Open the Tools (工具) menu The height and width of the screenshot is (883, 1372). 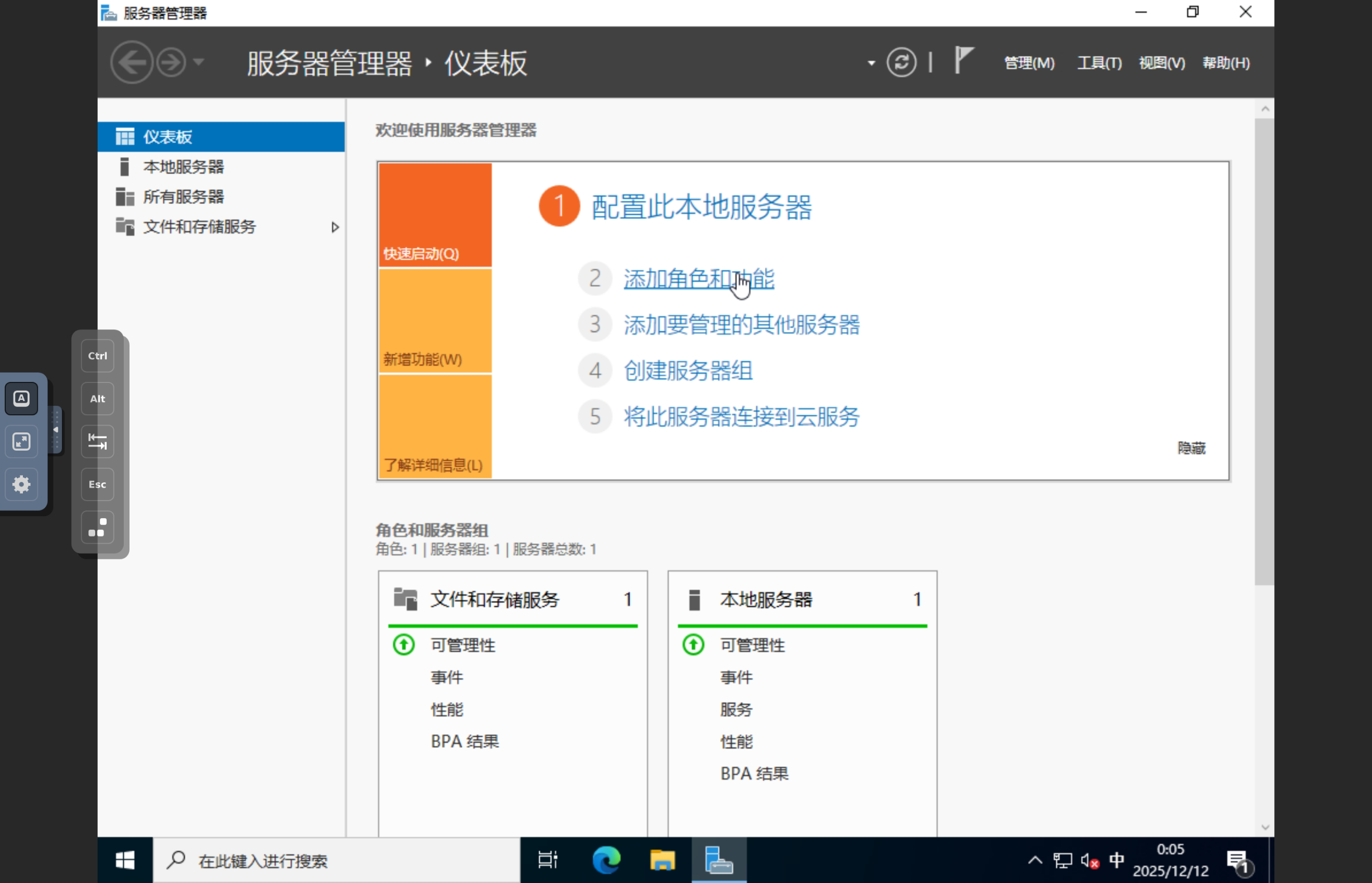click(x=1098, y=62)
